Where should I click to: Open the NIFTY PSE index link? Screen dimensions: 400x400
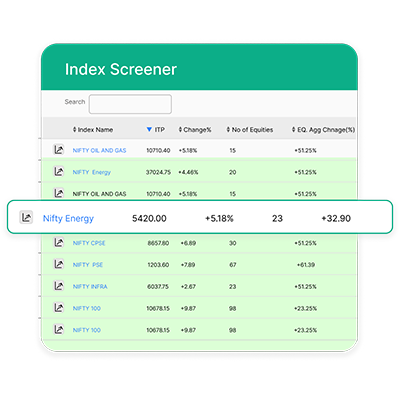click(x=88, y=265)
